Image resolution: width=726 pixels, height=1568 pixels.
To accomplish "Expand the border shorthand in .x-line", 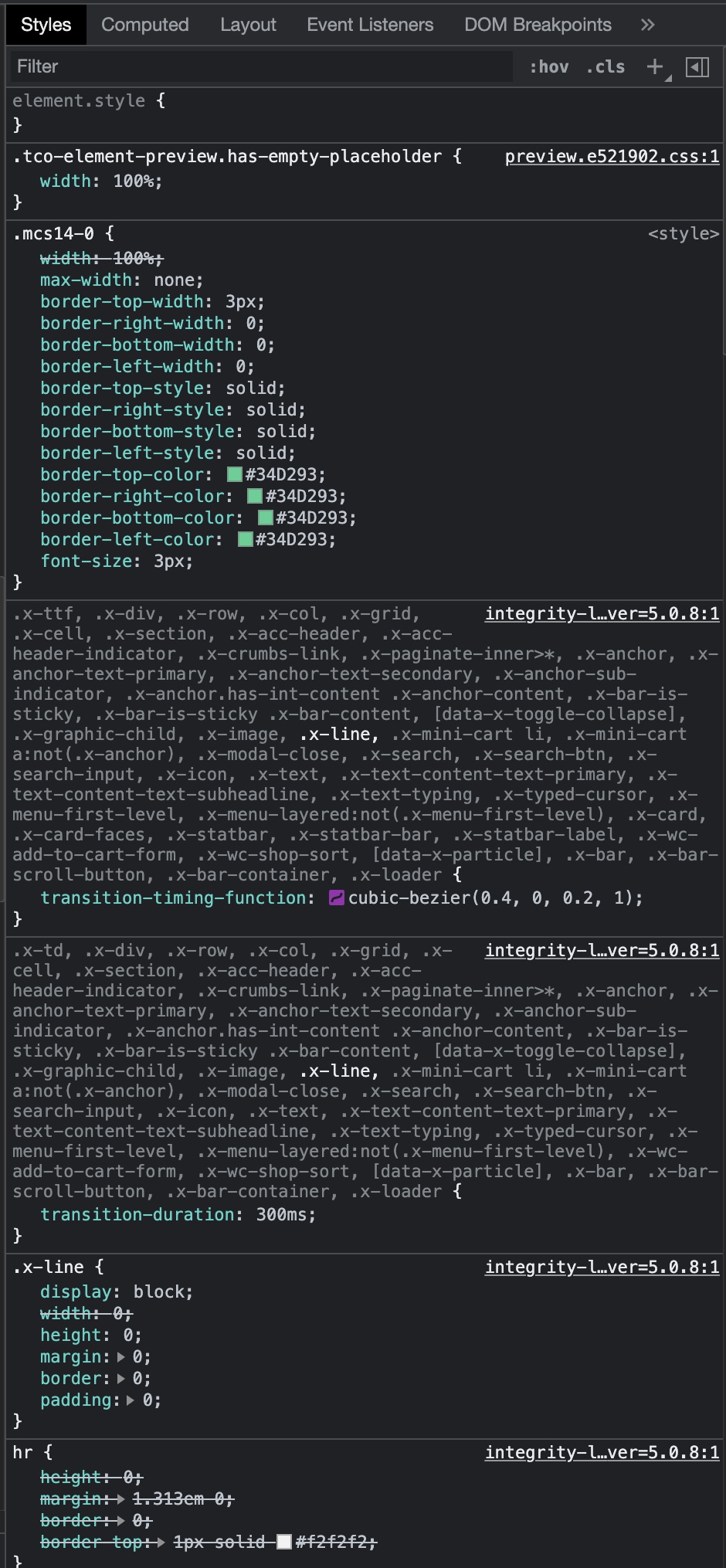I will click(121, 1379).
